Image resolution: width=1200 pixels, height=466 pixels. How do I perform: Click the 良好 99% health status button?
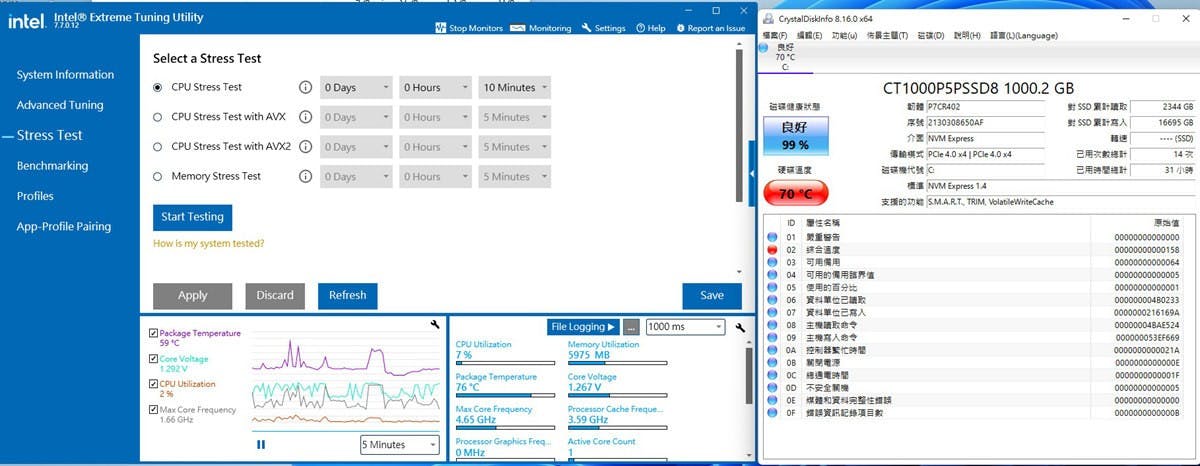[795, 135]
